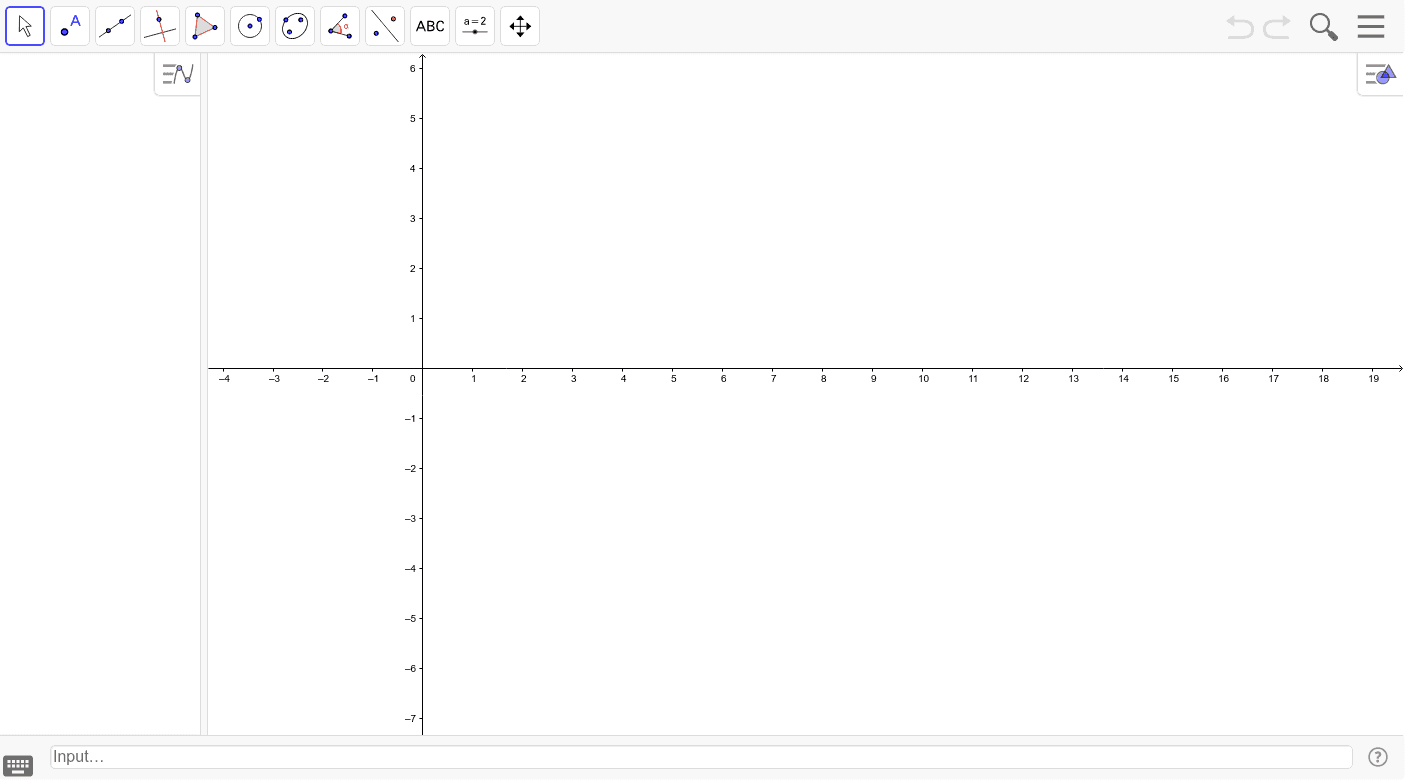
Task: Select the ABC Text tool
Action: pyautogui.click(x=430, y=25)
